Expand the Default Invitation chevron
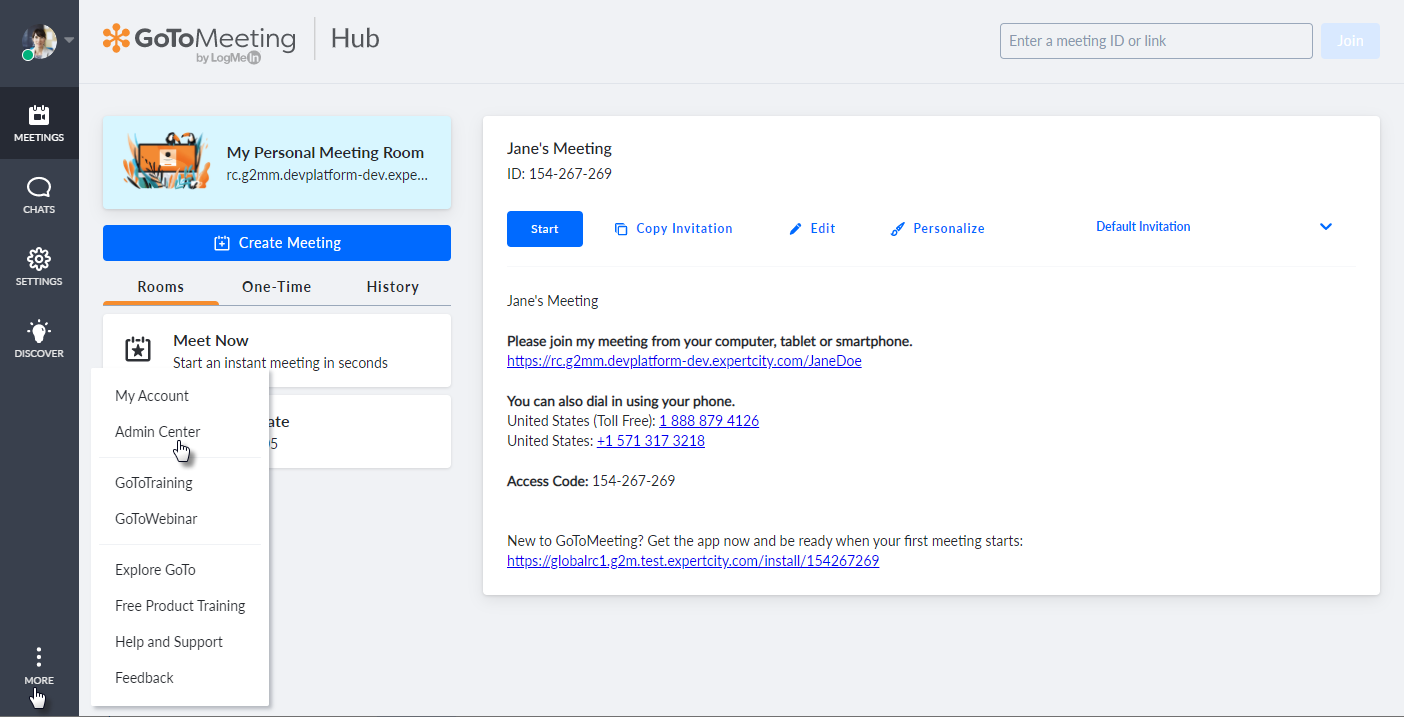This screenshot has width=1404, height=717. (x=1326, y=227)
